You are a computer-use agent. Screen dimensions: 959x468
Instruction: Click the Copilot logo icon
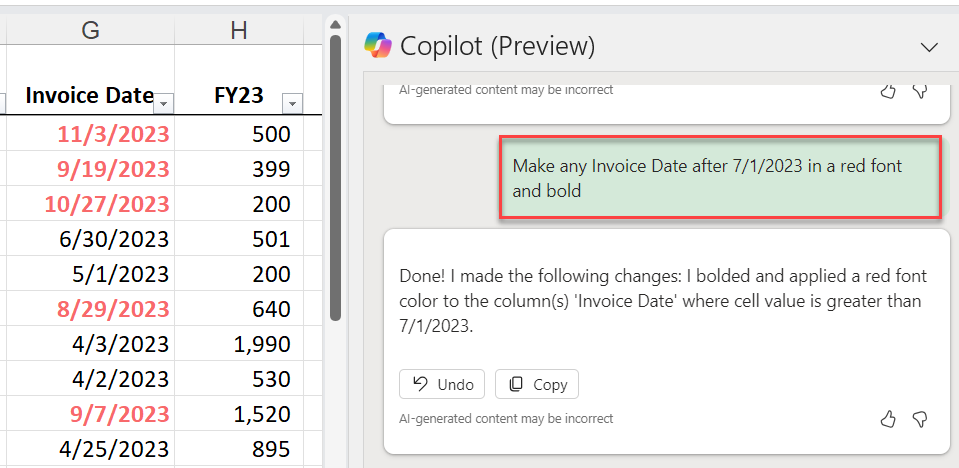point(377,46)
